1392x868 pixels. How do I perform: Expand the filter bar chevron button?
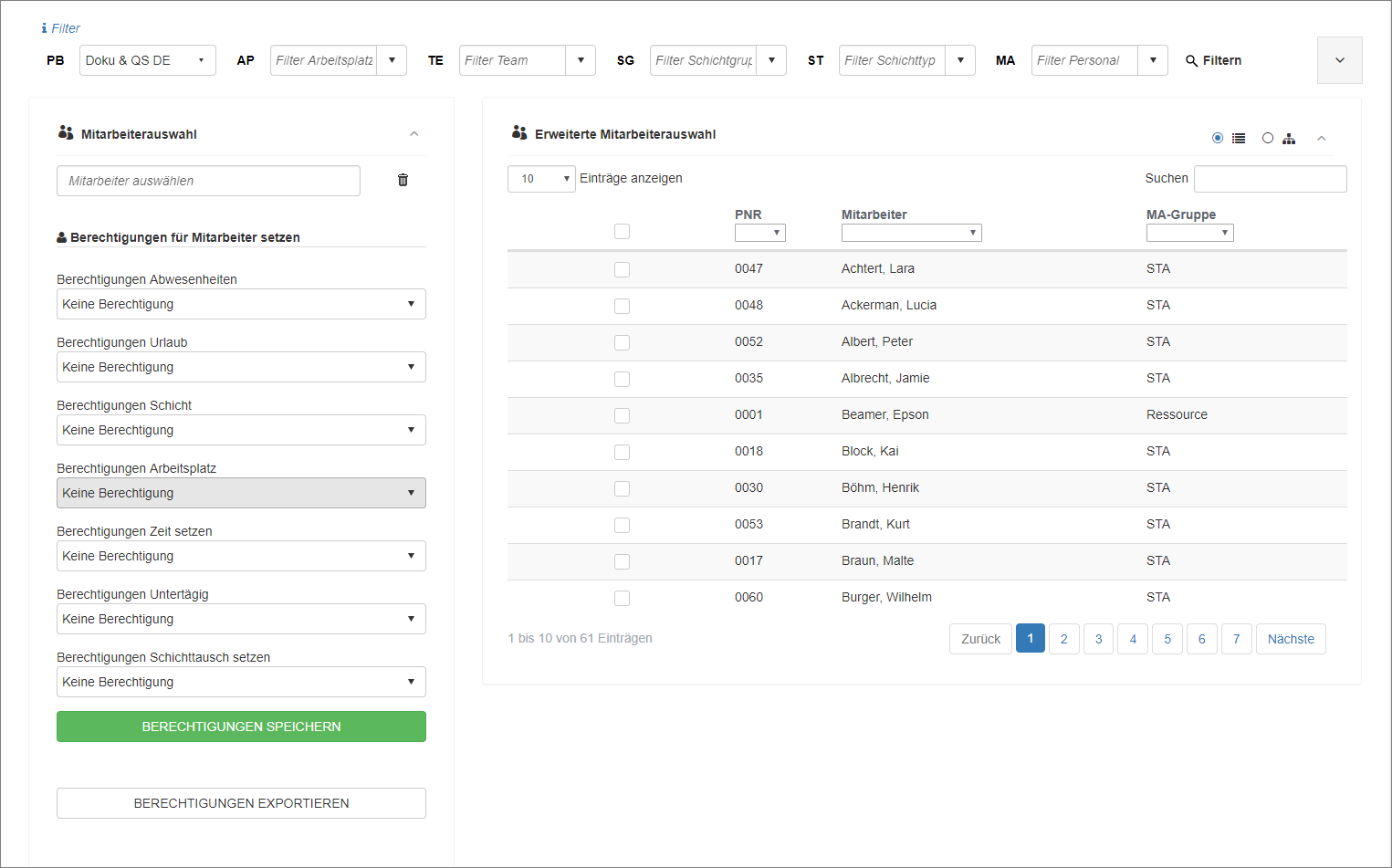pos(1340,60)
